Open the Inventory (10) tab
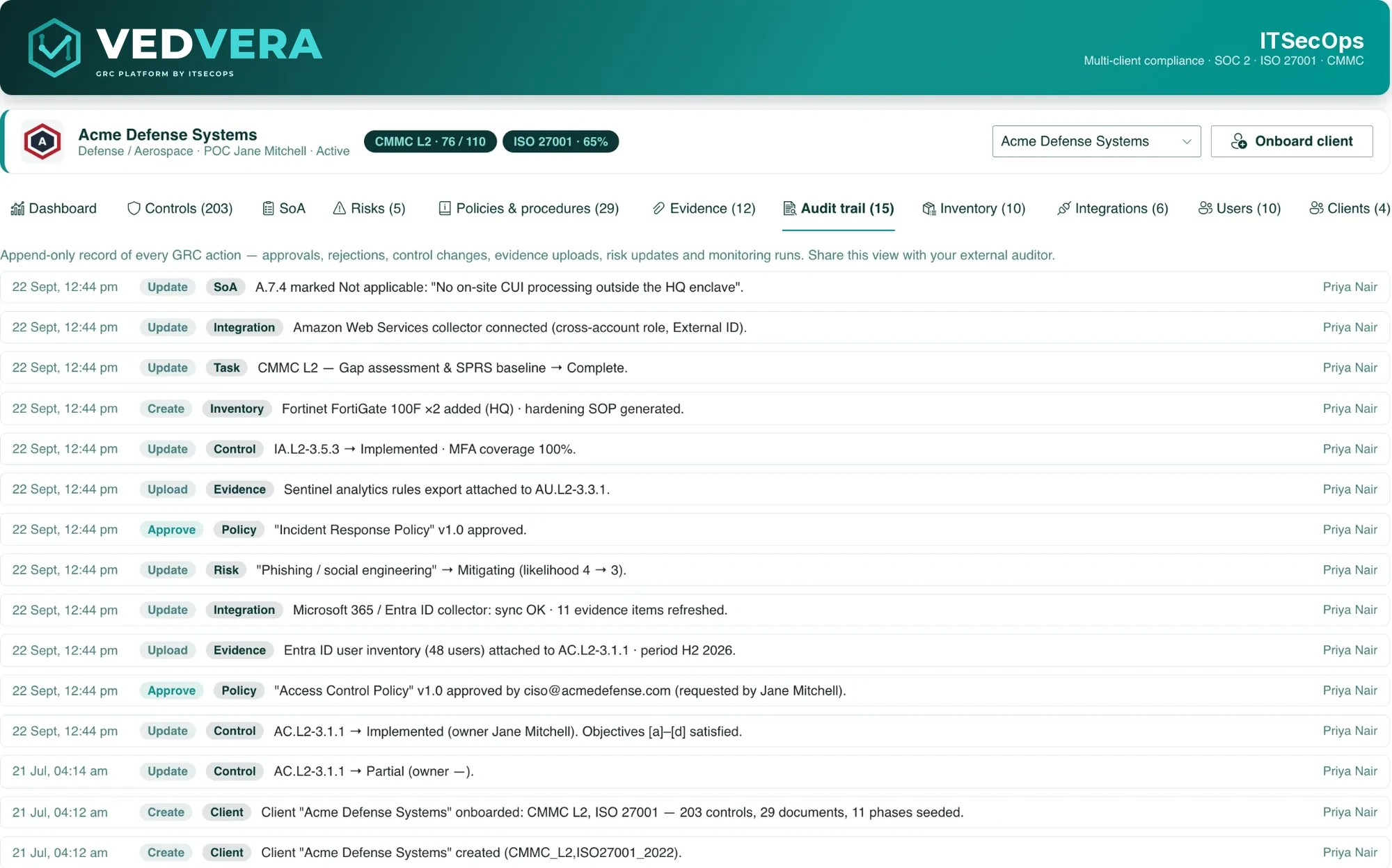The width and height of the screenshot is (1392, 868). pos(974,208)
